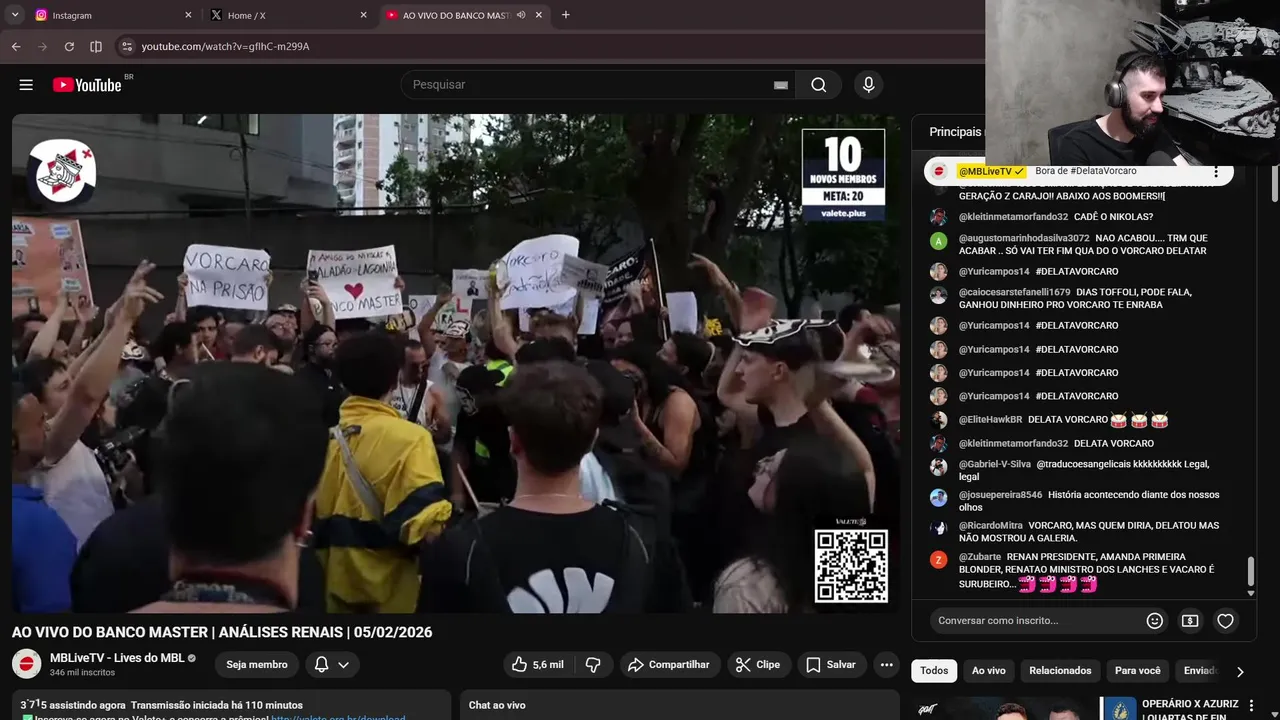1280x720 pixels.
Task: Open notification bell dropdown
Action: (332, 665)
